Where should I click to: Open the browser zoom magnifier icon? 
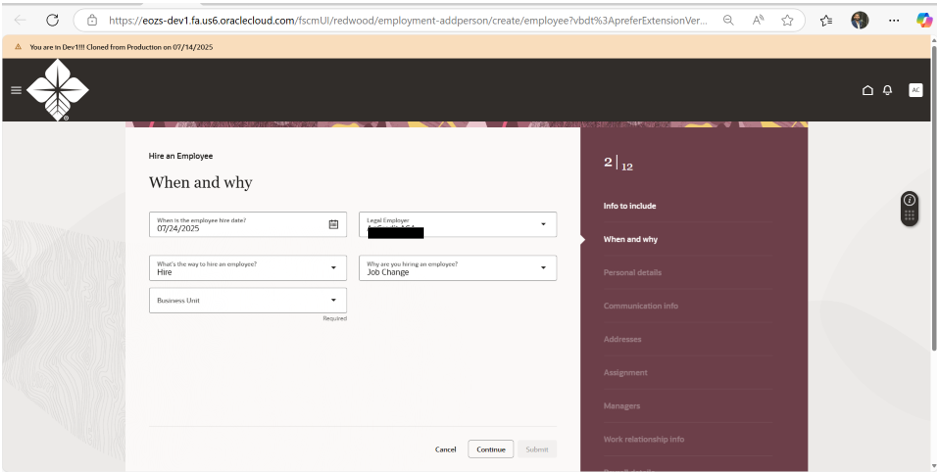coord(728,20)
